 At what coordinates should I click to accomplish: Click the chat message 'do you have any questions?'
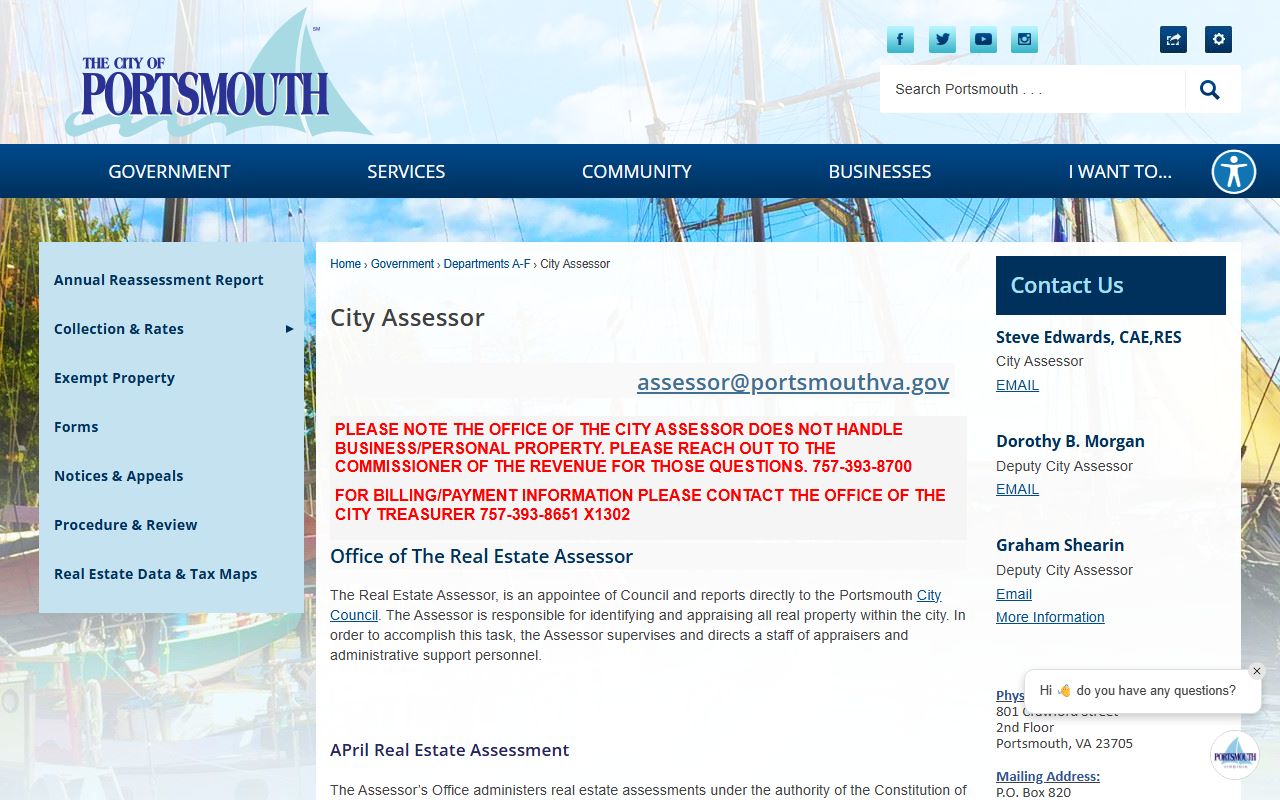(x=1156, y=690)
